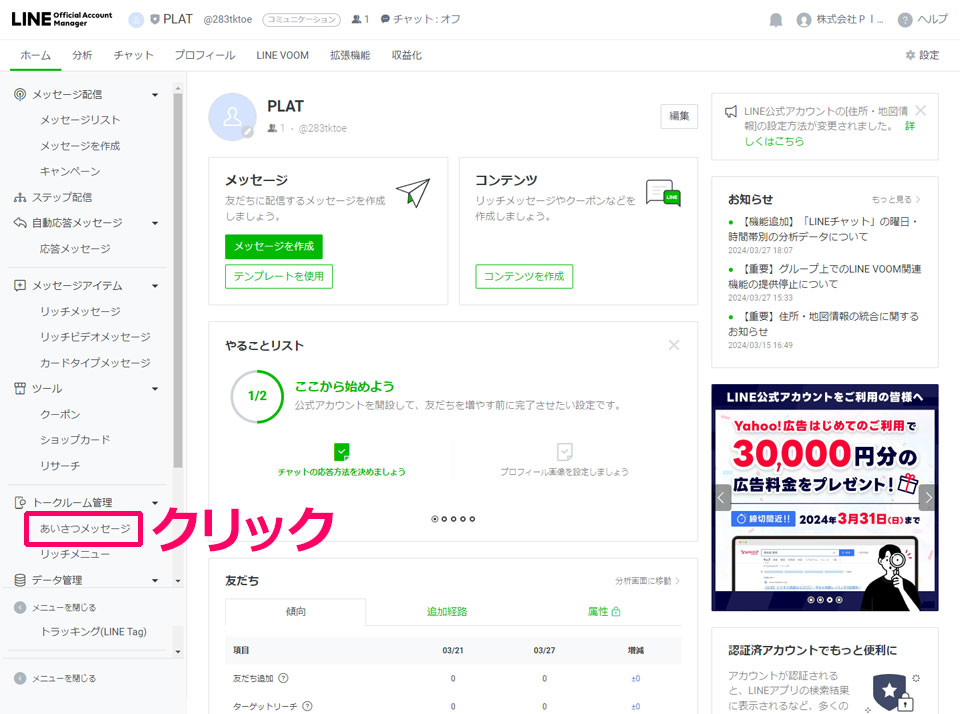Open トラッキング(LINE Tag) in sidebar
This screenshot has width=960, height=714.
[x=94, y=631]
